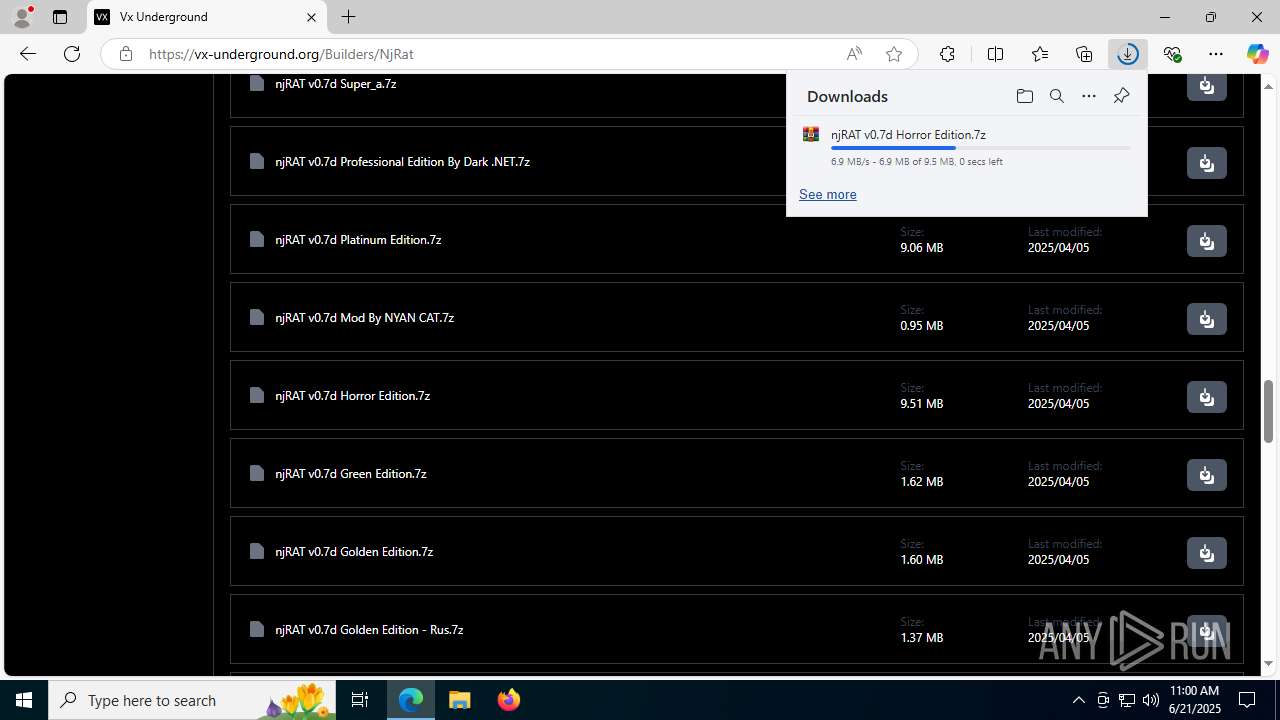This screenshot has width=1280, height=720.
Task: Click the page vertical scrollbar thumb
Action: coord(1269,411)
